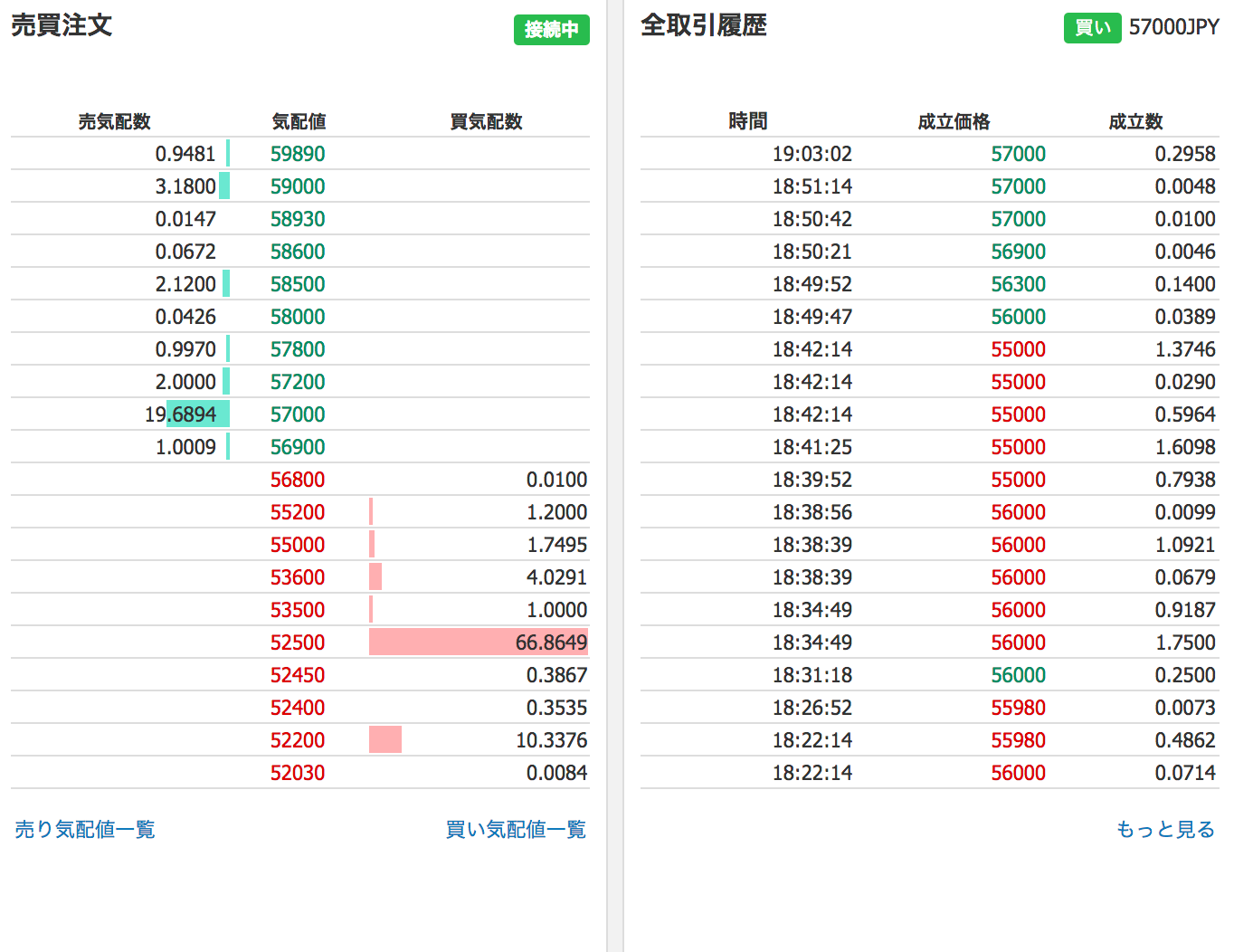Select the 57000JPY price label
The height and width of the screenshot is (952, 1234).
pyautogui.click(x=1174, y=27)
